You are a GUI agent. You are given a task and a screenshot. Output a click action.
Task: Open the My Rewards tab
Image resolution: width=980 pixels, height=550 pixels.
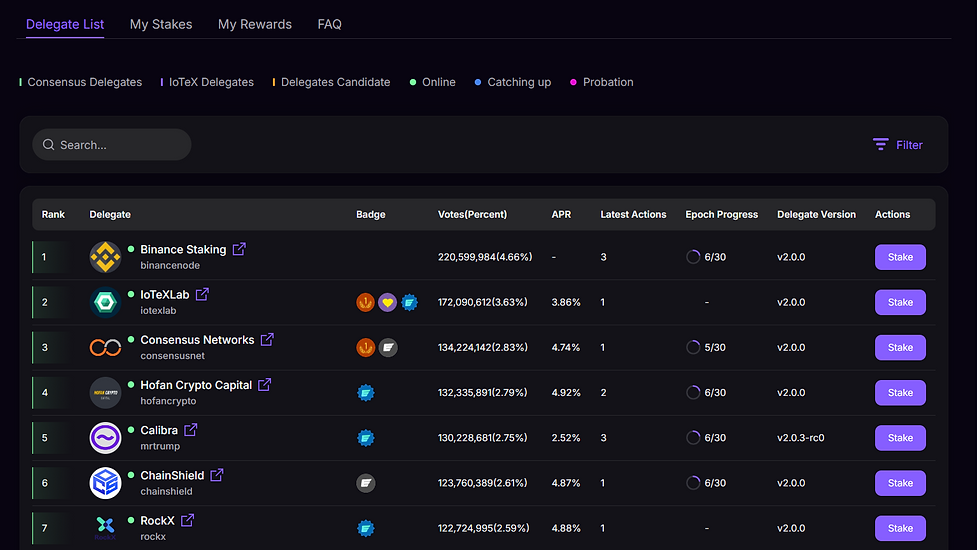255,24
